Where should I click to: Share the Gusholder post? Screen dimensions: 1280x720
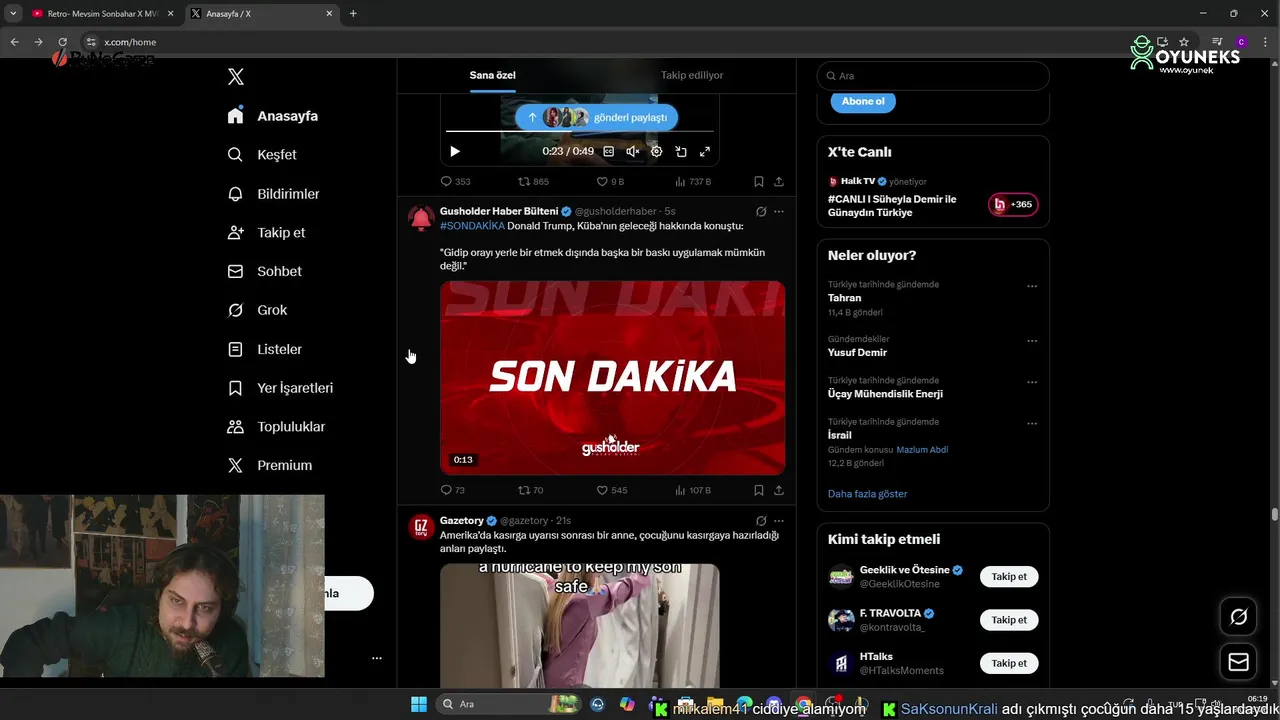point(779,490)
